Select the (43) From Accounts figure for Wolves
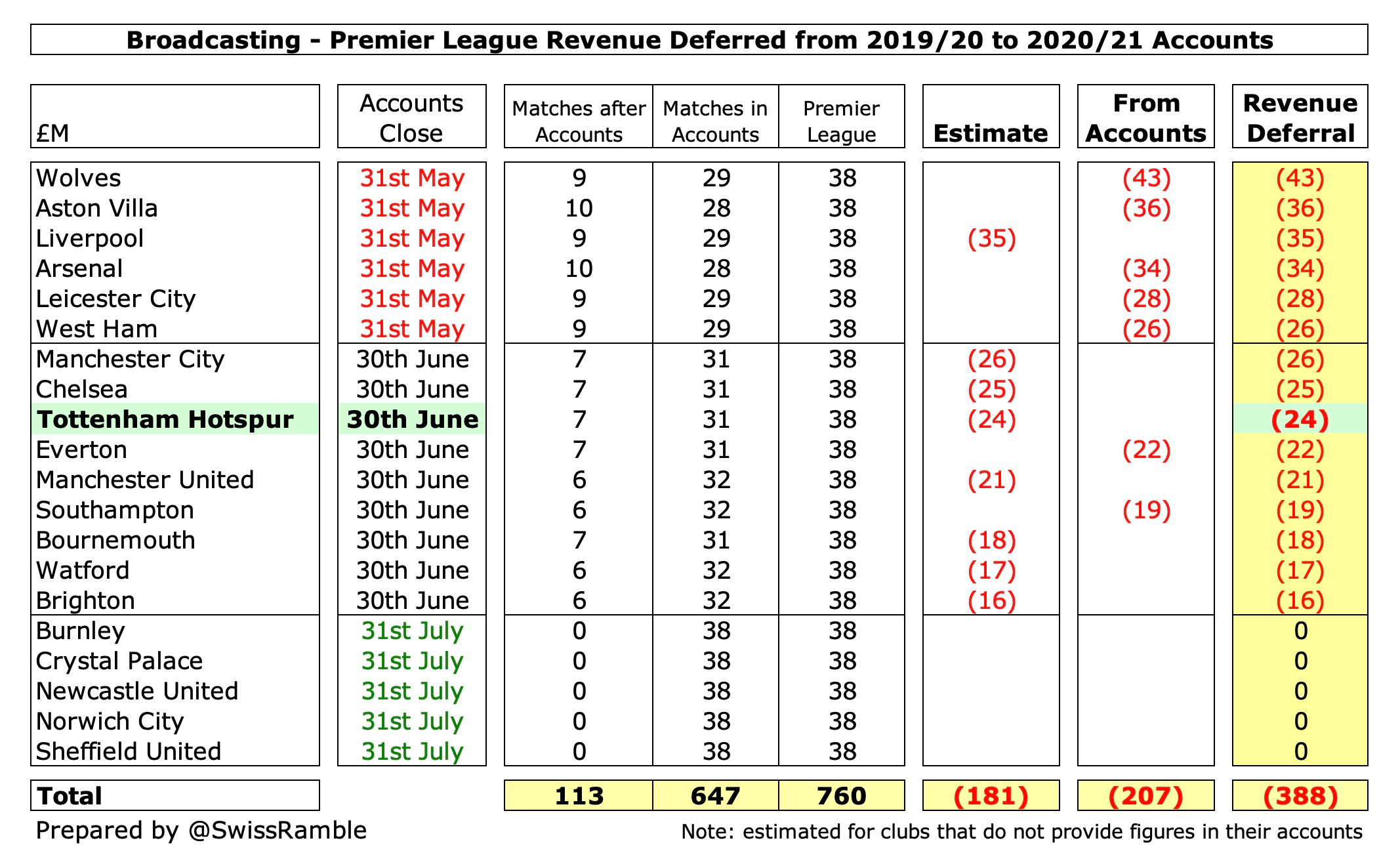 coord(1146,178)
